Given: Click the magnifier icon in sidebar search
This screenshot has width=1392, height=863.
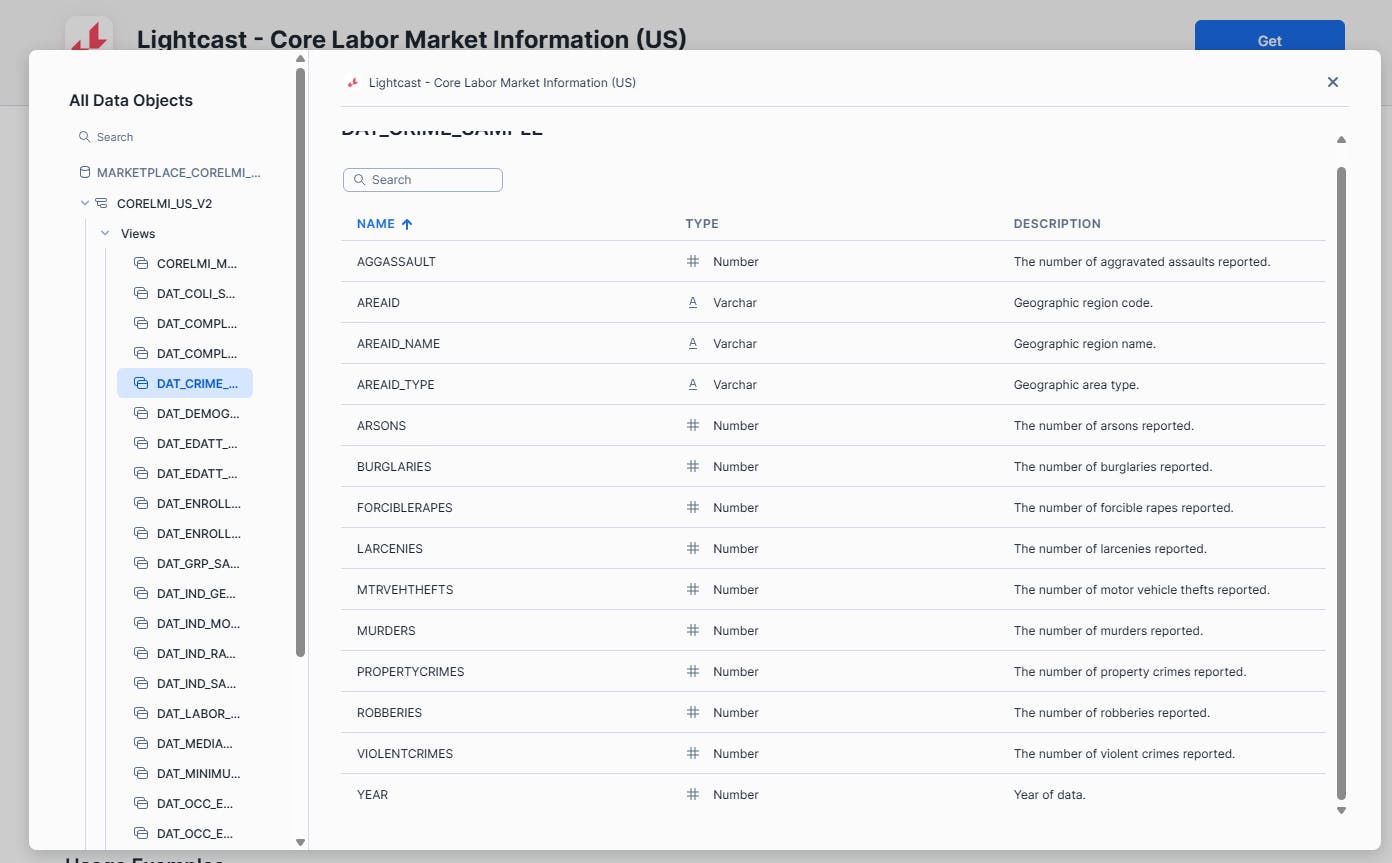Looking at the screenshot, I should (x=85, y=137).
